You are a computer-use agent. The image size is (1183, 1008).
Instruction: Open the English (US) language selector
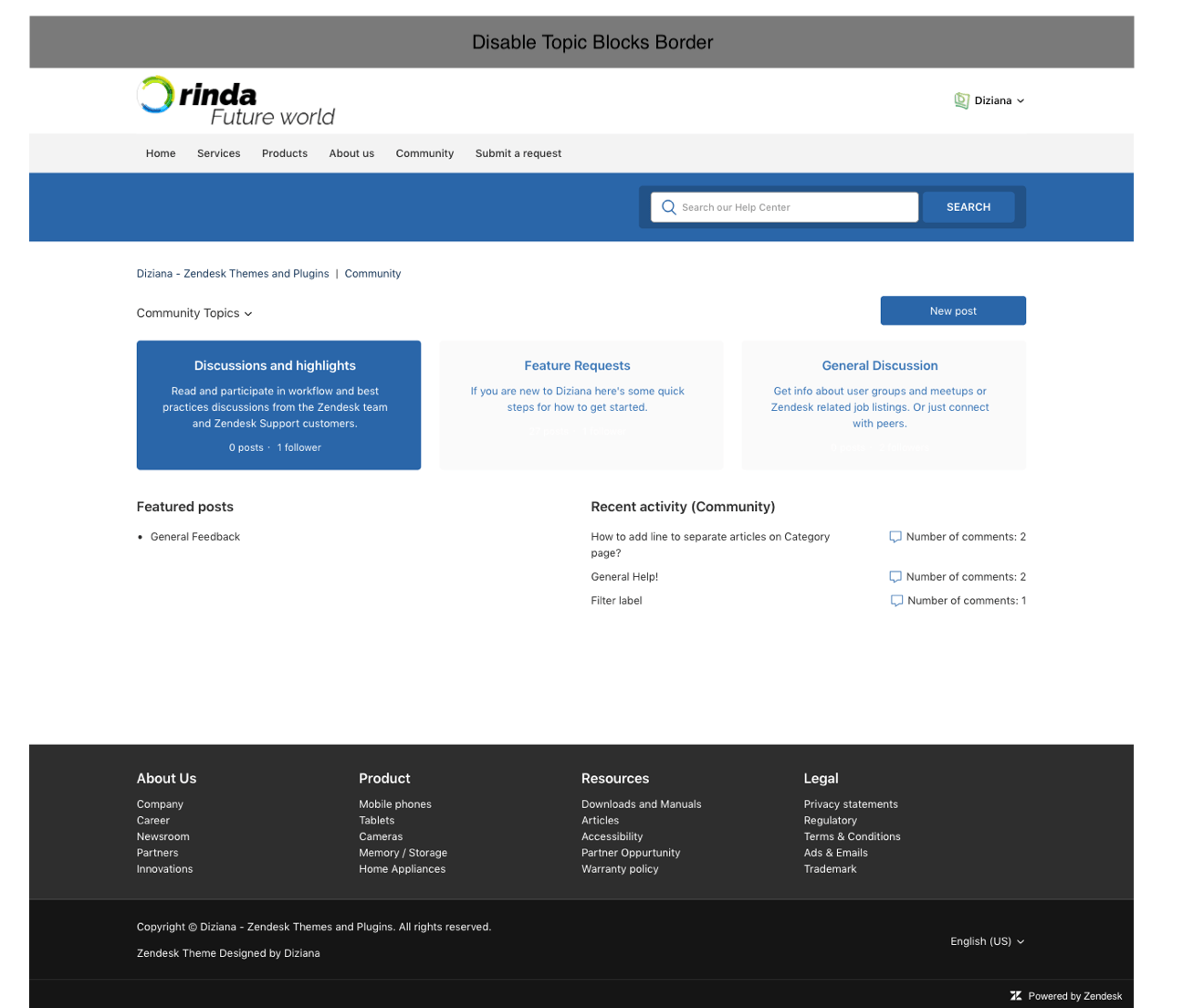(987, 941)
